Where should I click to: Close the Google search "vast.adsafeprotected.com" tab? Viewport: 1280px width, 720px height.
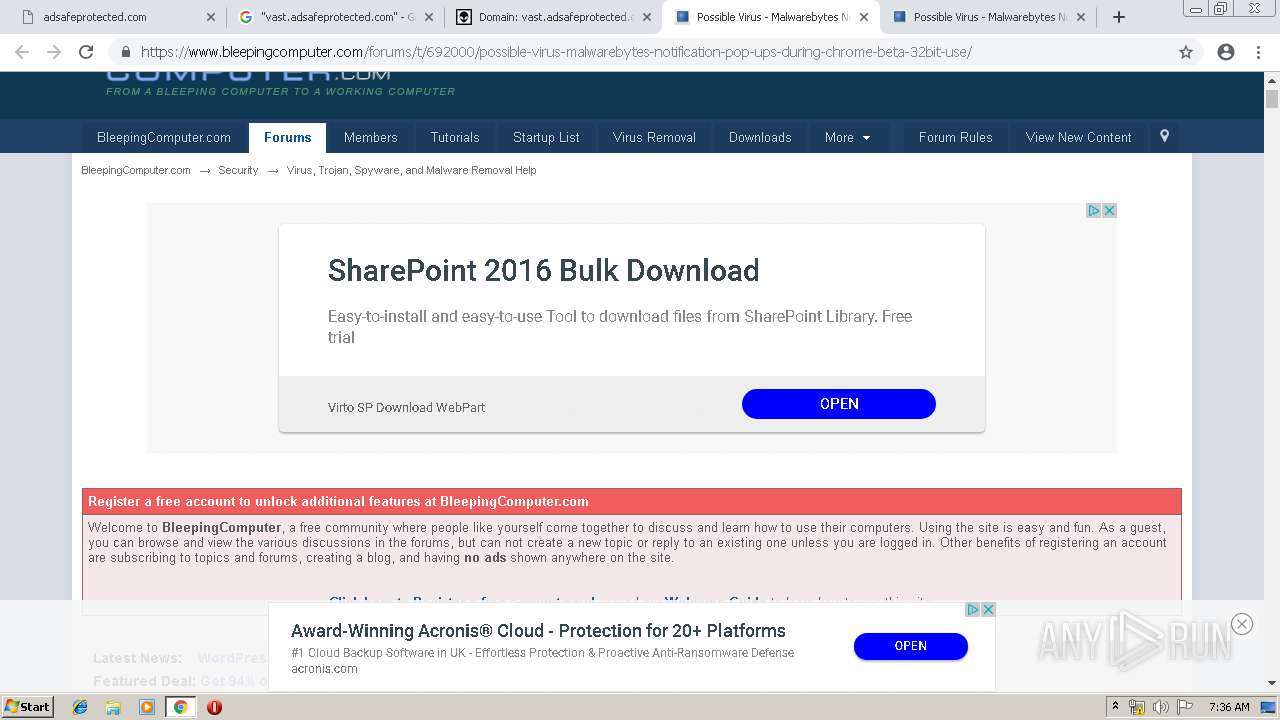(x=428, y=17)
